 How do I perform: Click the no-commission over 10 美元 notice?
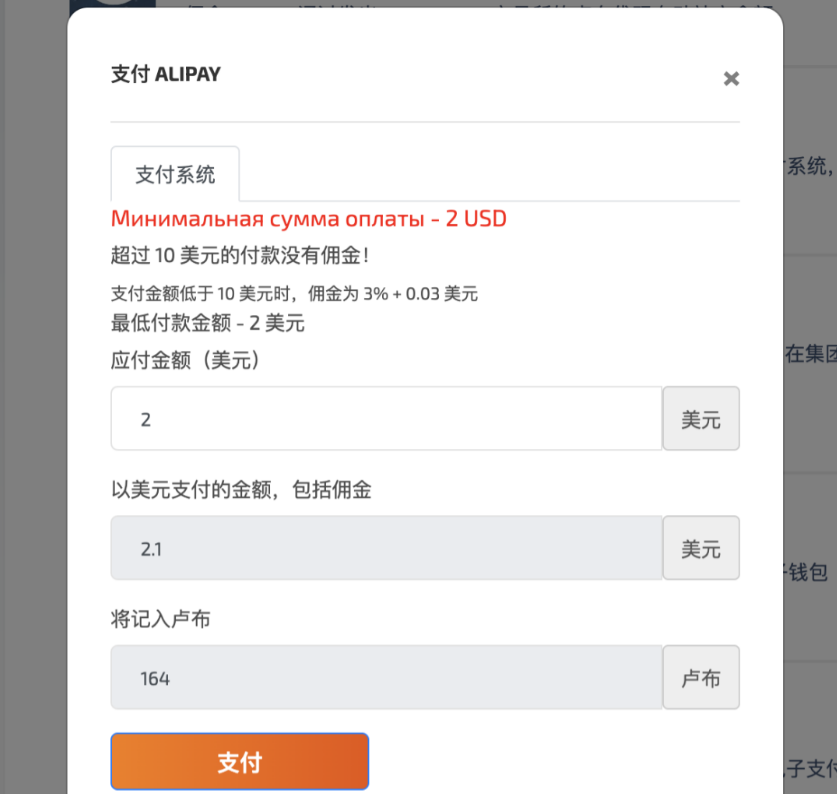(x=240, y=255)
